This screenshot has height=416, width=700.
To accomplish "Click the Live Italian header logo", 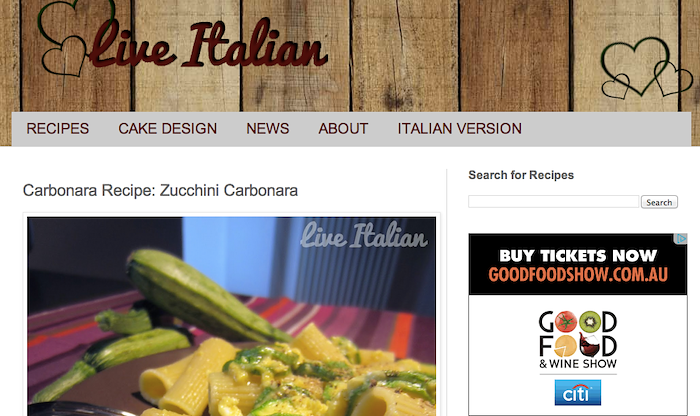I will pyautogui.click(x=210, y=45).
